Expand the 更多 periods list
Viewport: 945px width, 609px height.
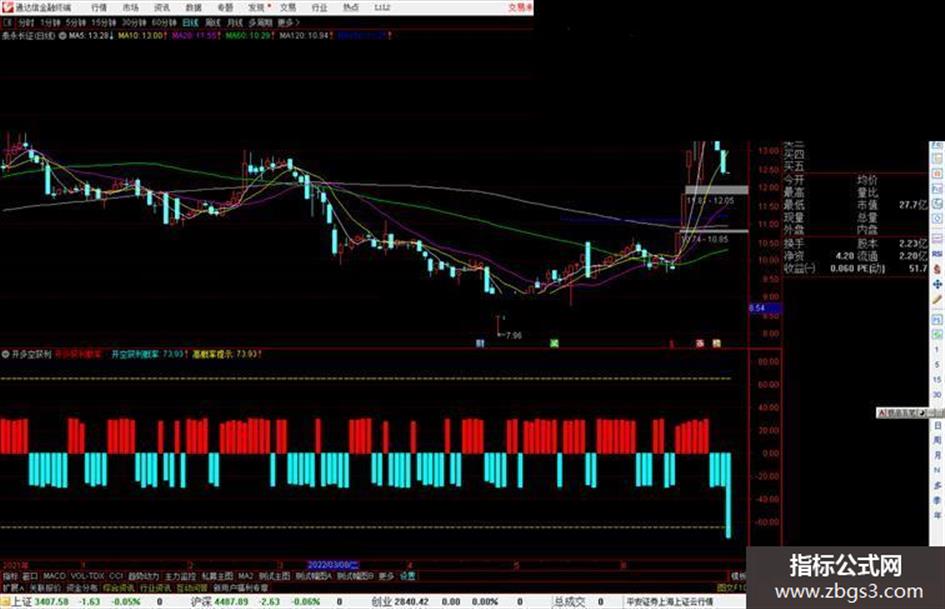click(x=288, y=22)
